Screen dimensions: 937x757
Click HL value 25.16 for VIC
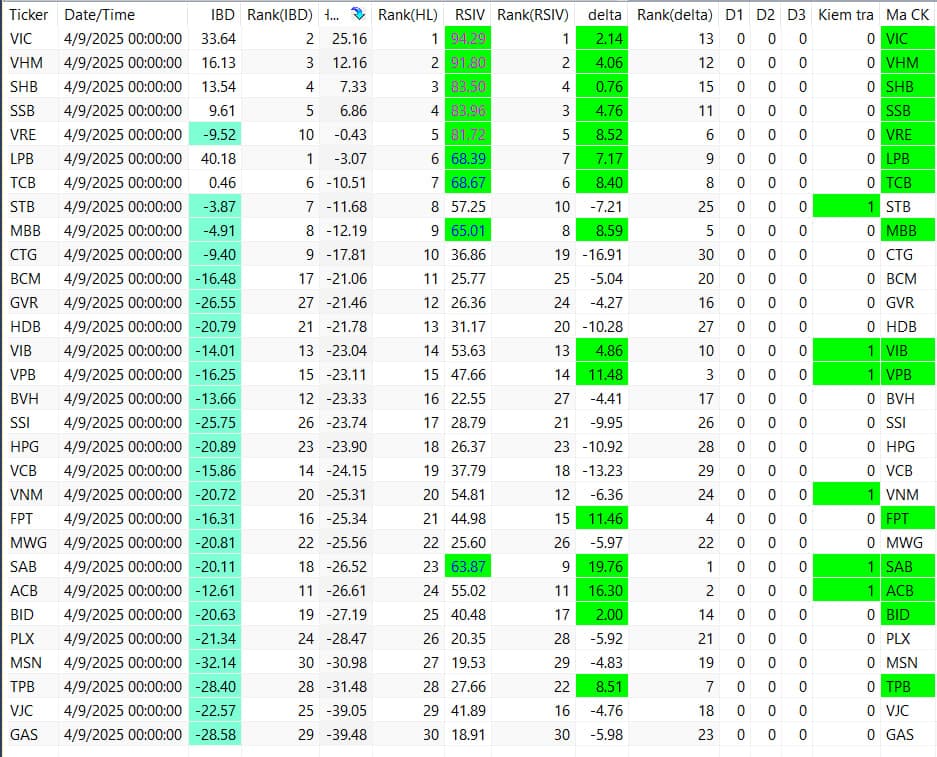350,39
